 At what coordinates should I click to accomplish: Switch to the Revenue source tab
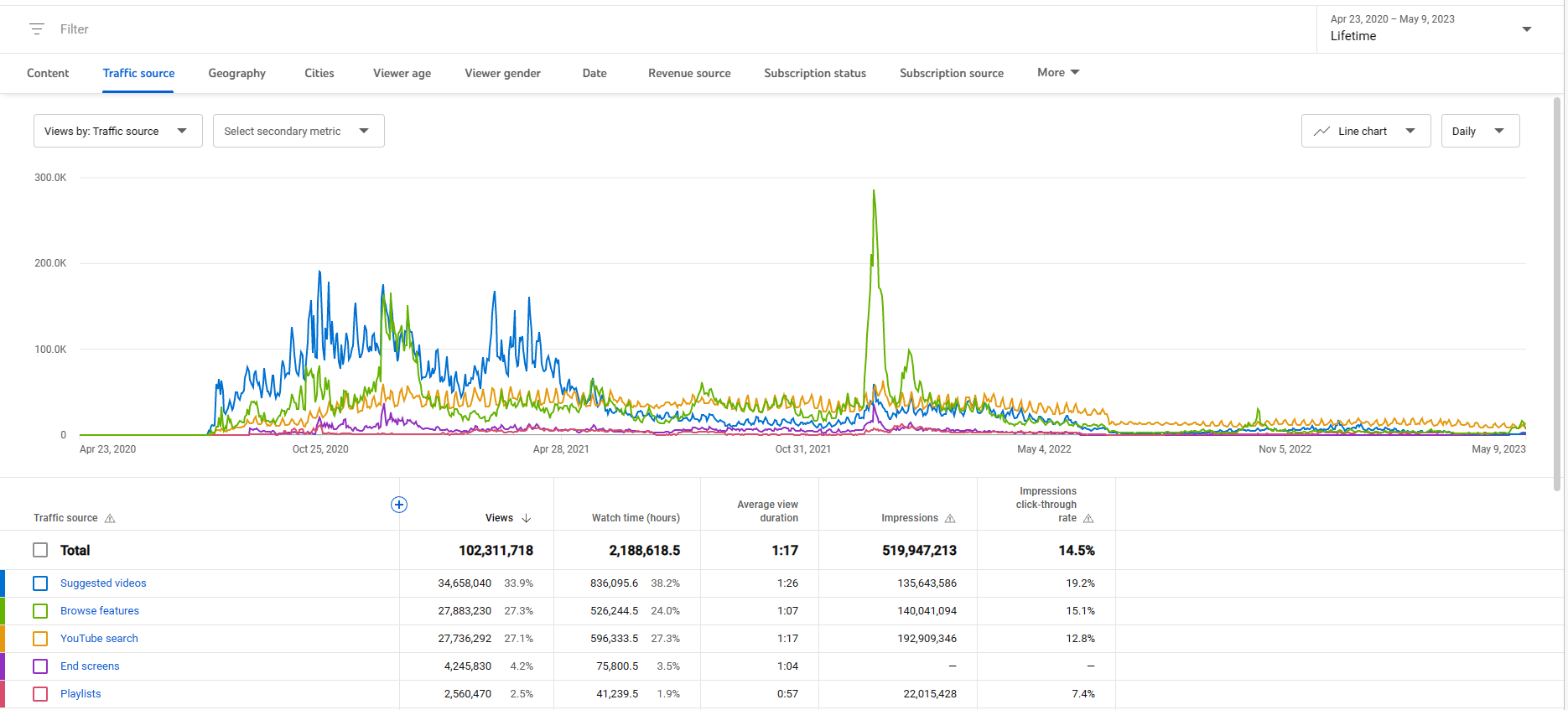click(x=689, y=74)
